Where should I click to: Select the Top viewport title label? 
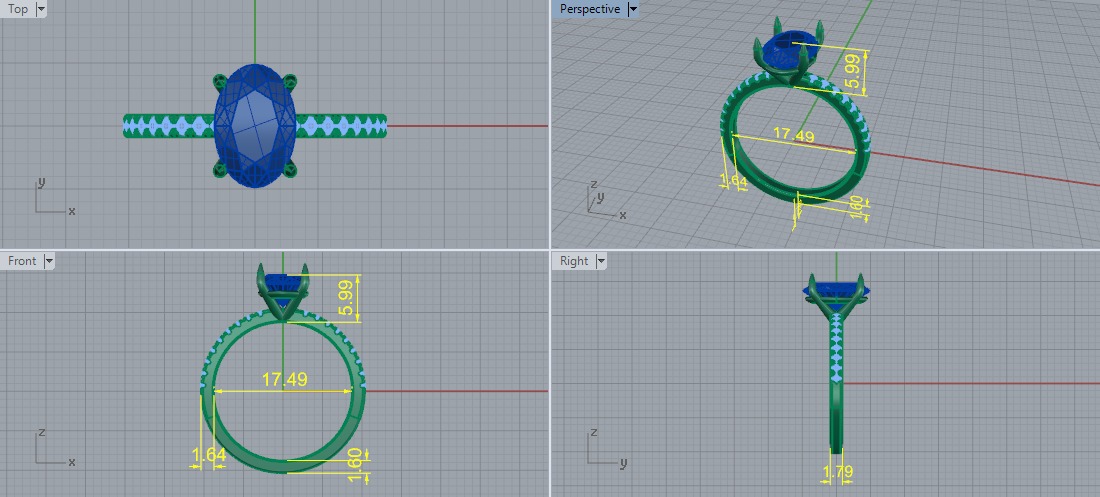coord(18,9)
